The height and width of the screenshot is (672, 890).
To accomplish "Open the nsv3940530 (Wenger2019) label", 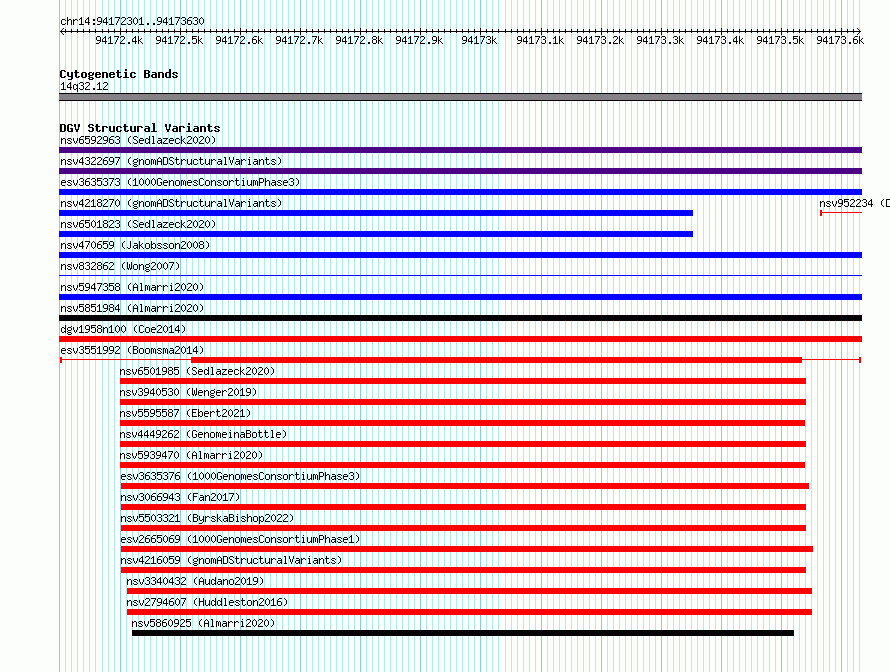I will click(188, 392).
